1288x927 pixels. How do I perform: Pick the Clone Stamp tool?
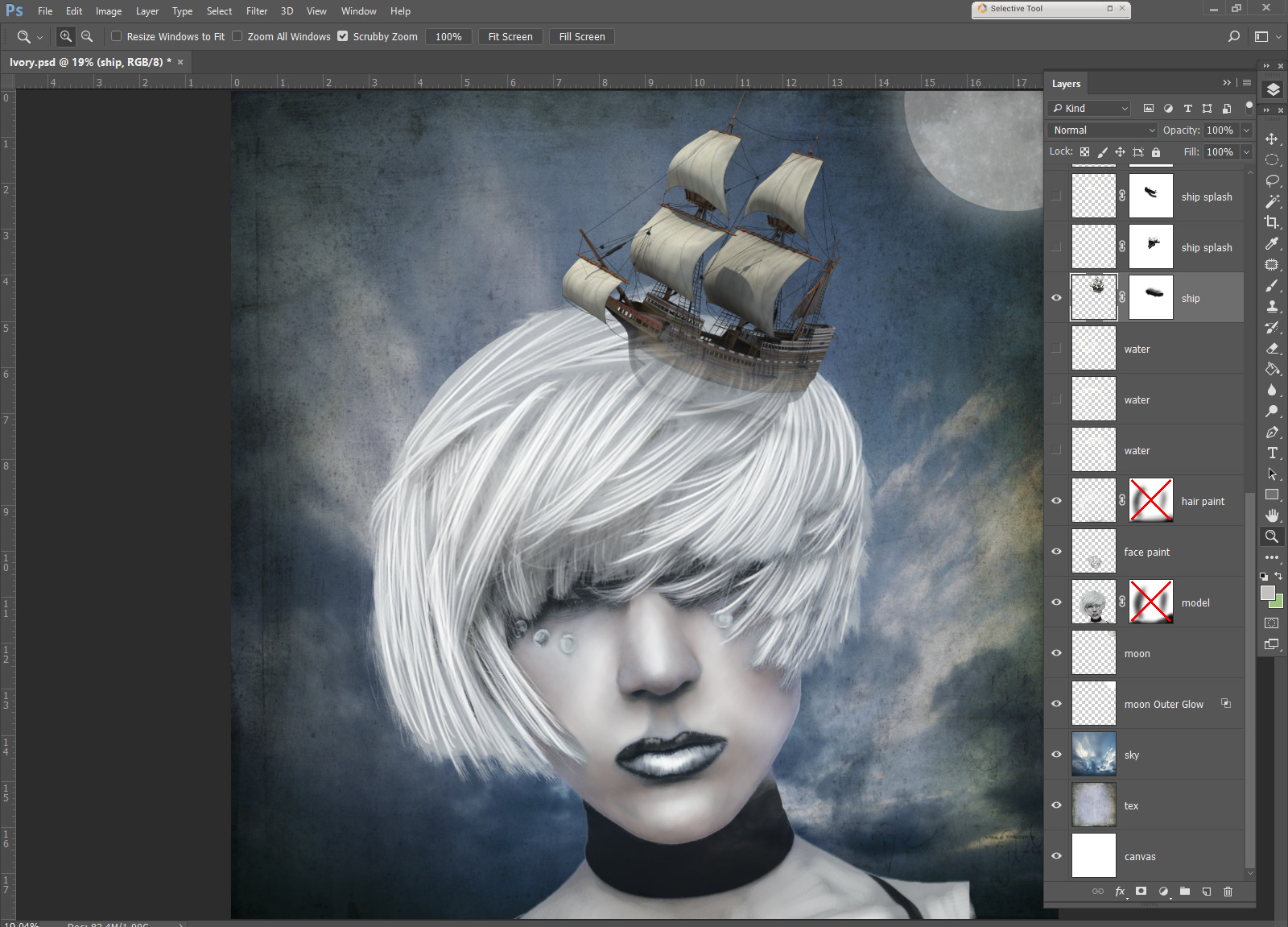coord(1272,306)
